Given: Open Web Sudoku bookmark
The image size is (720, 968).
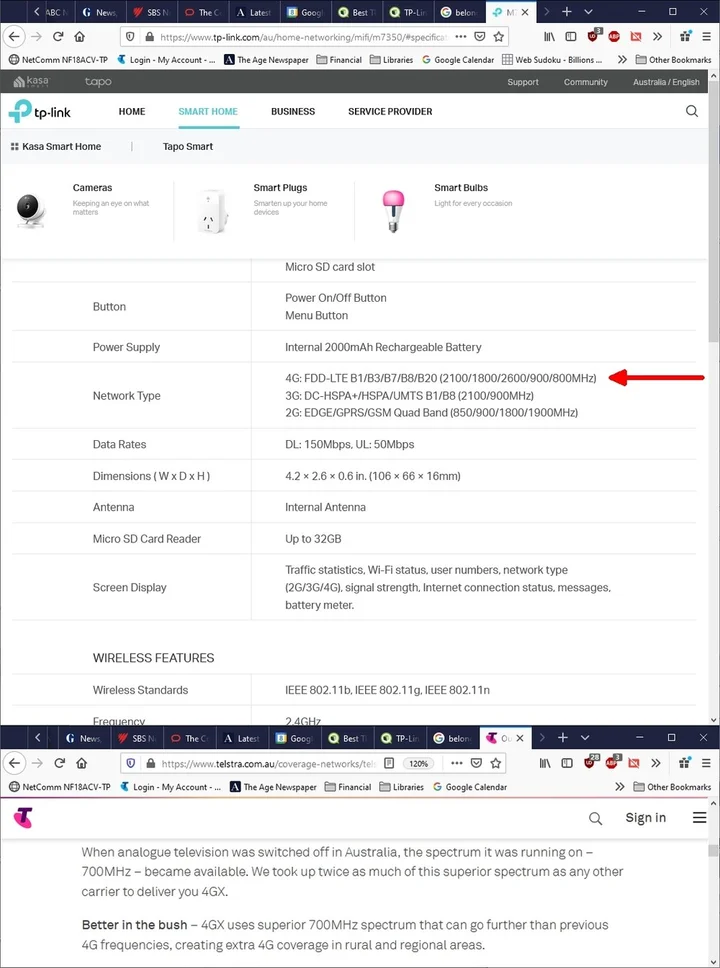Looking at the screenshot, I should coord(551,60).
